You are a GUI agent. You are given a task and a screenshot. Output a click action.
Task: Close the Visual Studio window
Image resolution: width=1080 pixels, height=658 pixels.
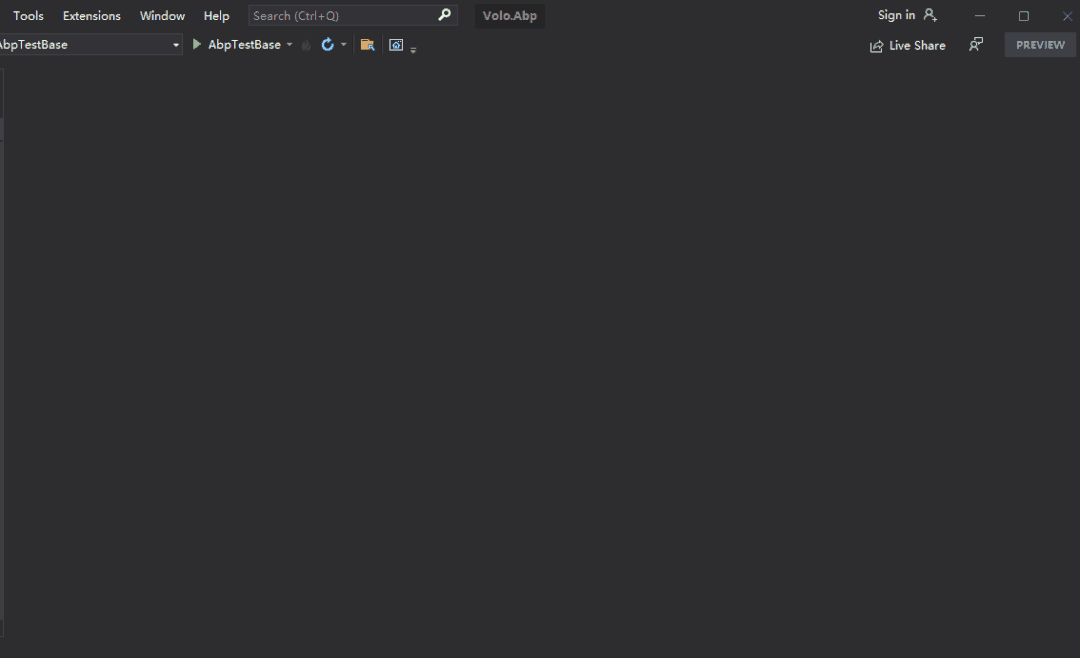pyautogui.click(x=1067, y=15)
